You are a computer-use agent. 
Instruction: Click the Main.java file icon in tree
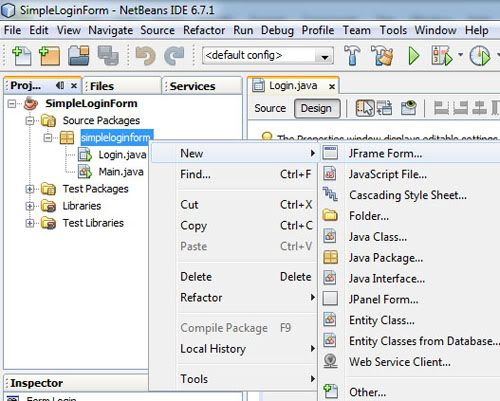pyautogui.click(x=85, y=172)
